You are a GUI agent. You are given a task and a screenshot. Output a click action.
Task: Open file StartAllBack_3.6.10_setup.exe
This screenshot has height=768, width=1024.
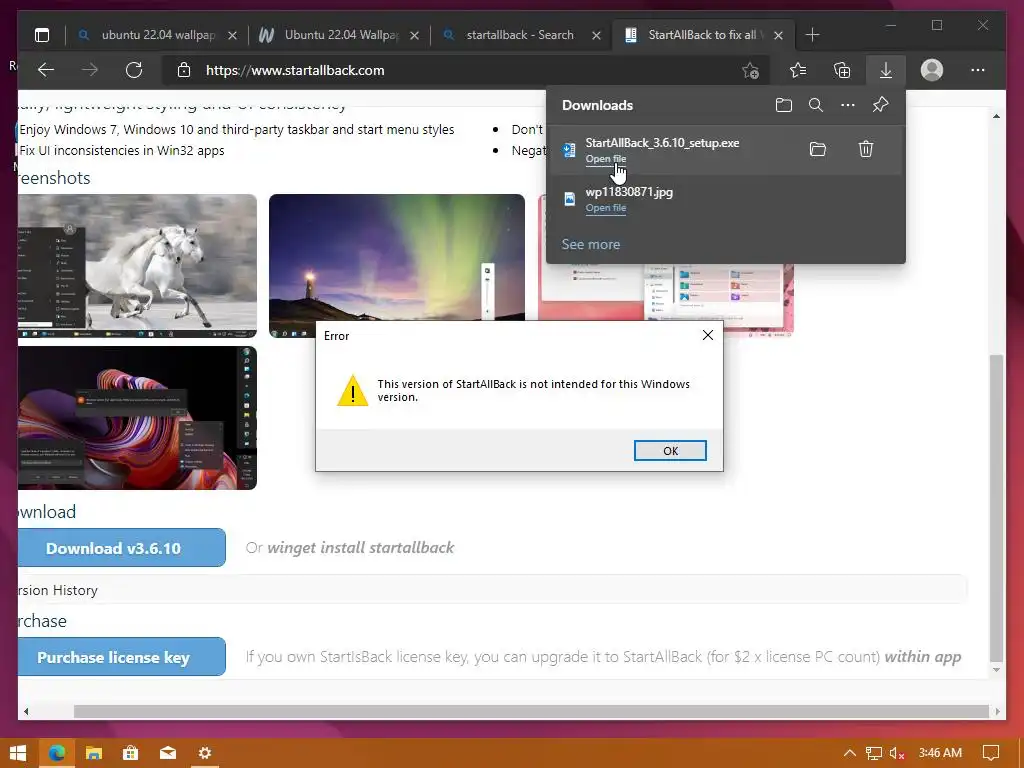pos(605,159)
